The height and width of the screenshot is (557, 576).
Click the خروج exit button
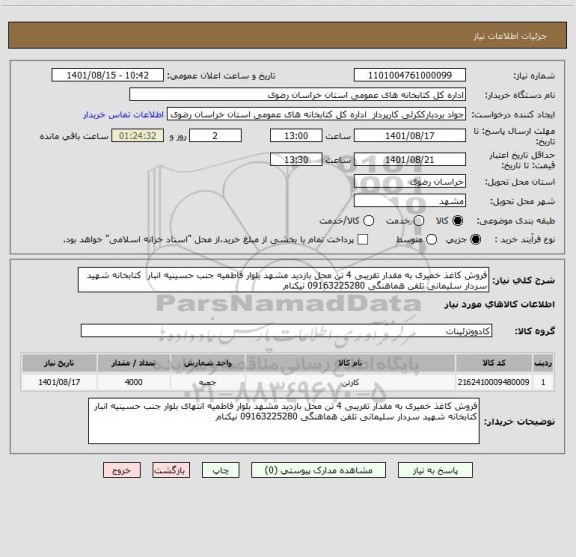(x=122, y=470)
